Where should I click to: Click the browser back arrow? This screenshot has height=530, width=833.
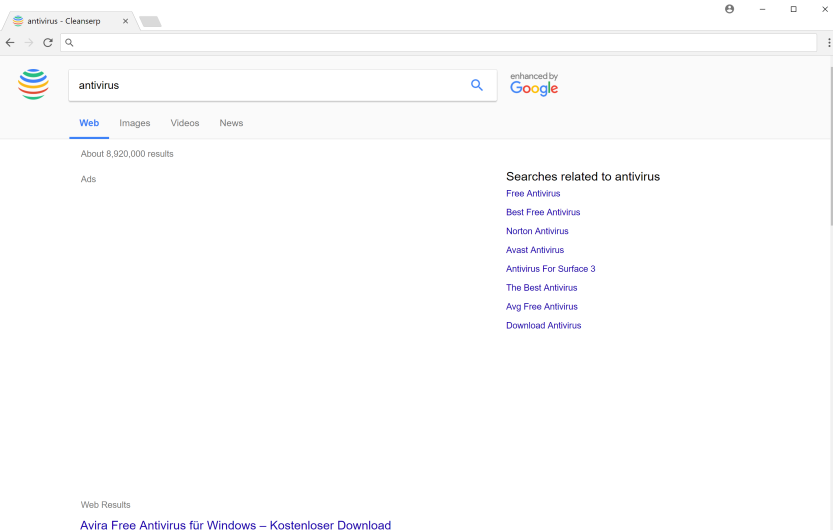[x=10, y=42]
